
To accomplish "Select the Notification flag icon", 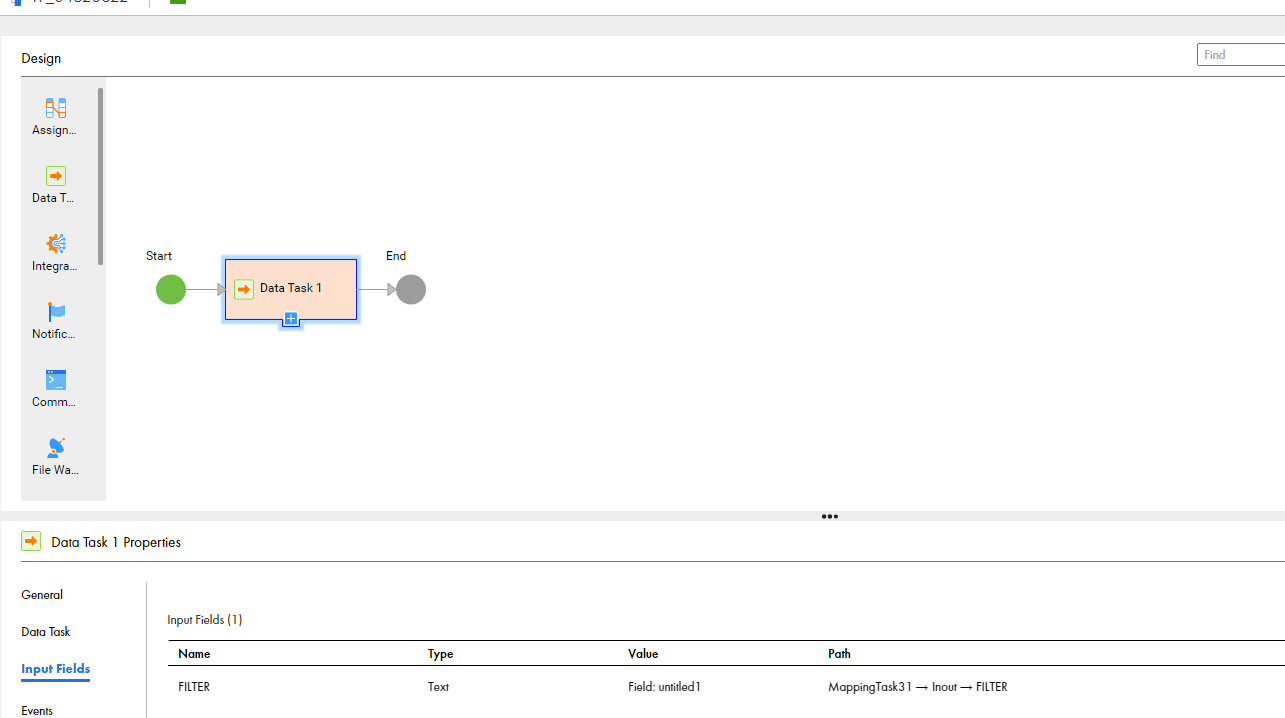I will tap(56, 312).
